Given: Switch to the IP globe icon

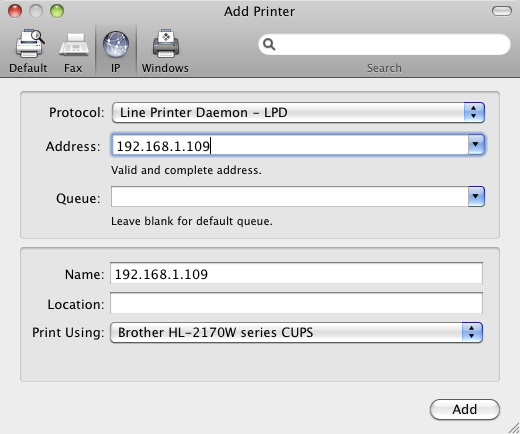Looking at the screenshot, I should 116,44.
